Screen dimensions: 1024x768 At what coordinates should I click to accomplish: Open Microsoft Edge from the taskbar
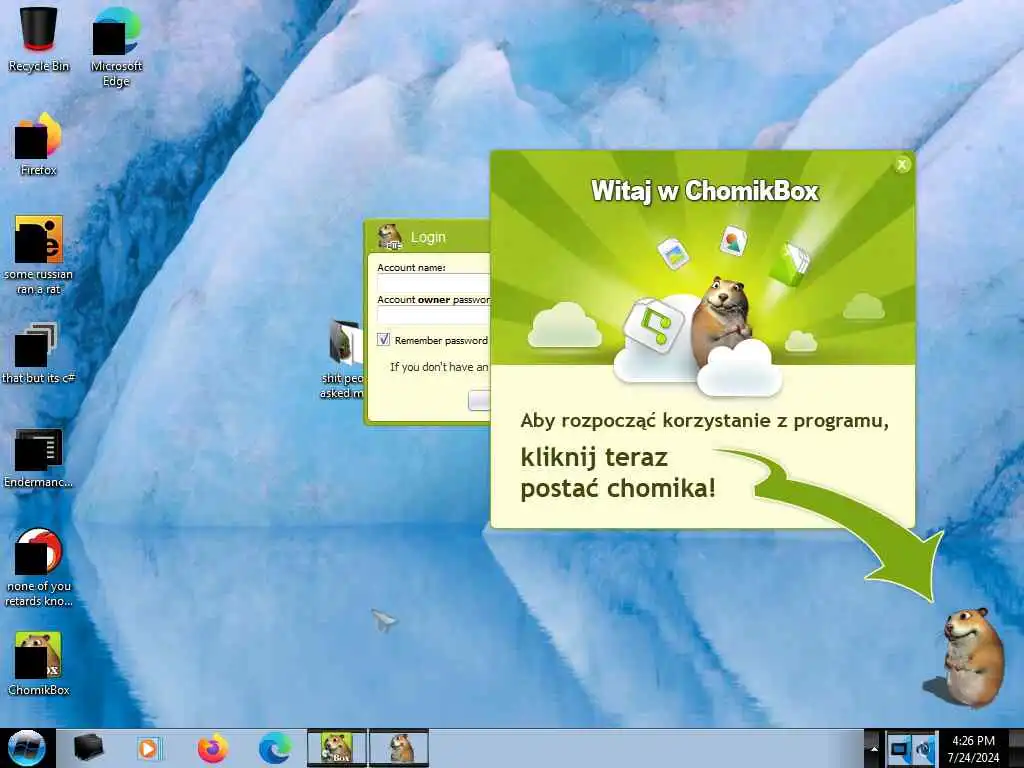(275, 748)
